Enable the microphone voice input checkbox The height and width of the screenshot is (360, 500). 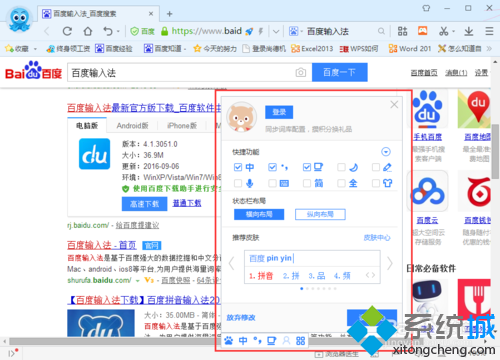238,183
